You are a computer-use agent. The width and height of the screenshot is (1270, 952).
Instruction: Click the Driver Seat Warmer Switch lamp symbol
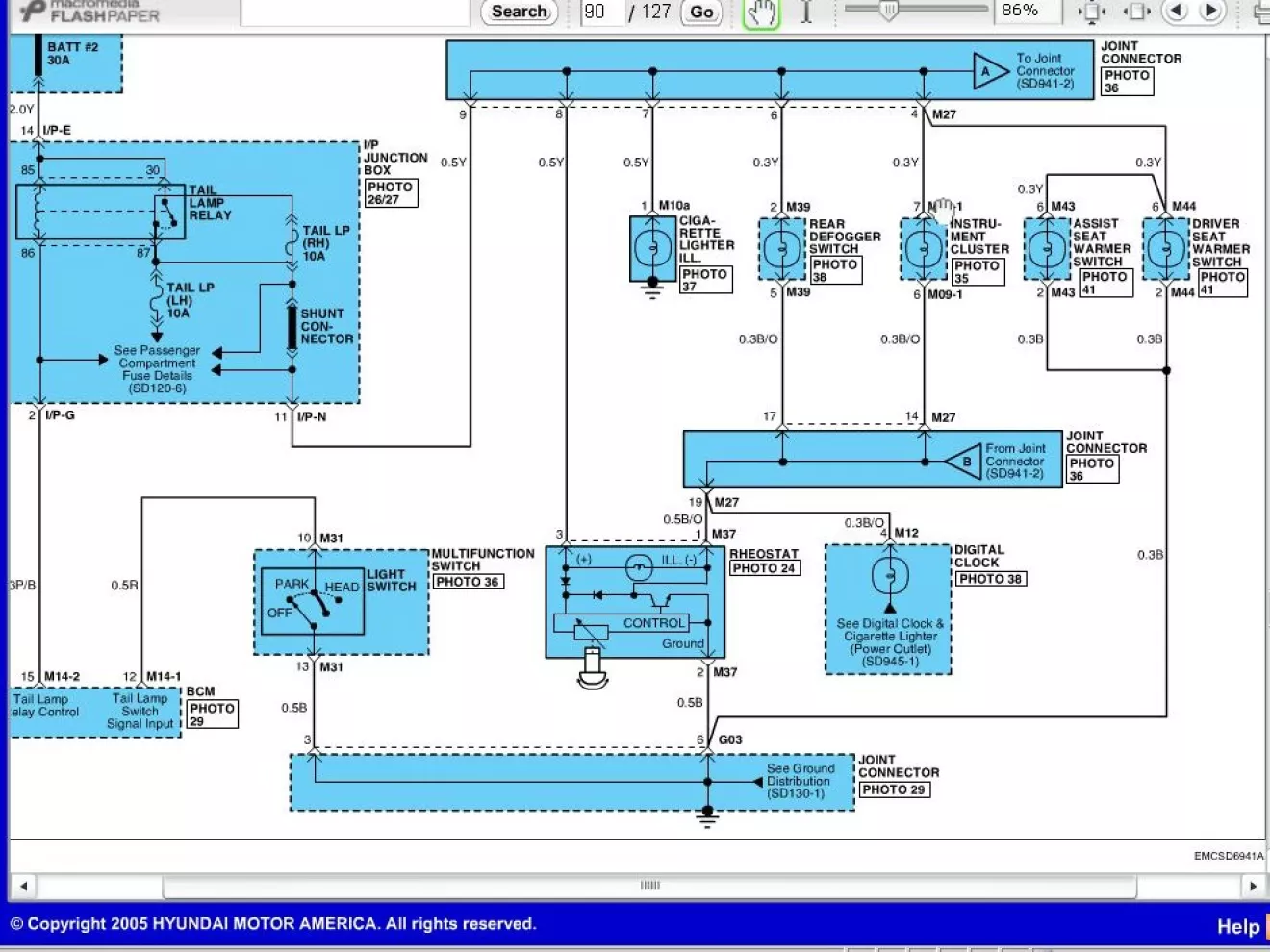pos(1166,249)
